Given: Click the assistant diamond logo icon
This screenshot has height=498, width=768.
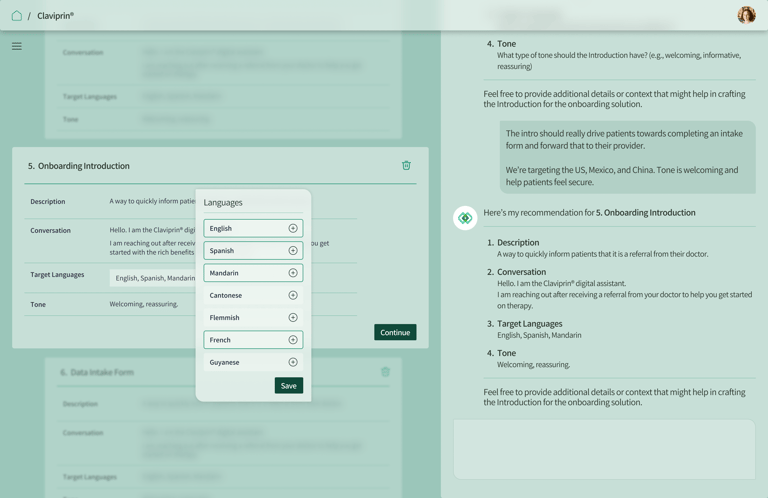Looking at the screenshot, I should (465, 218).
